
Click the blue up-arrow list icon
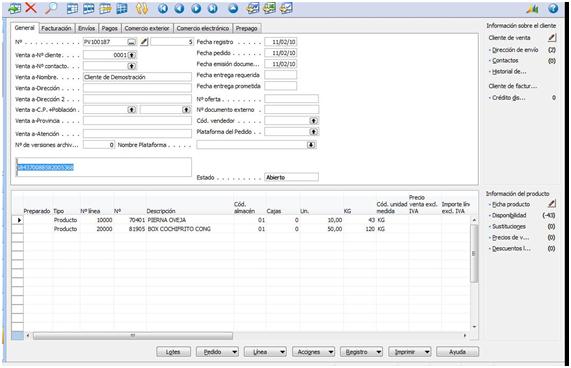pyautogui.click(x=233, y=8)
